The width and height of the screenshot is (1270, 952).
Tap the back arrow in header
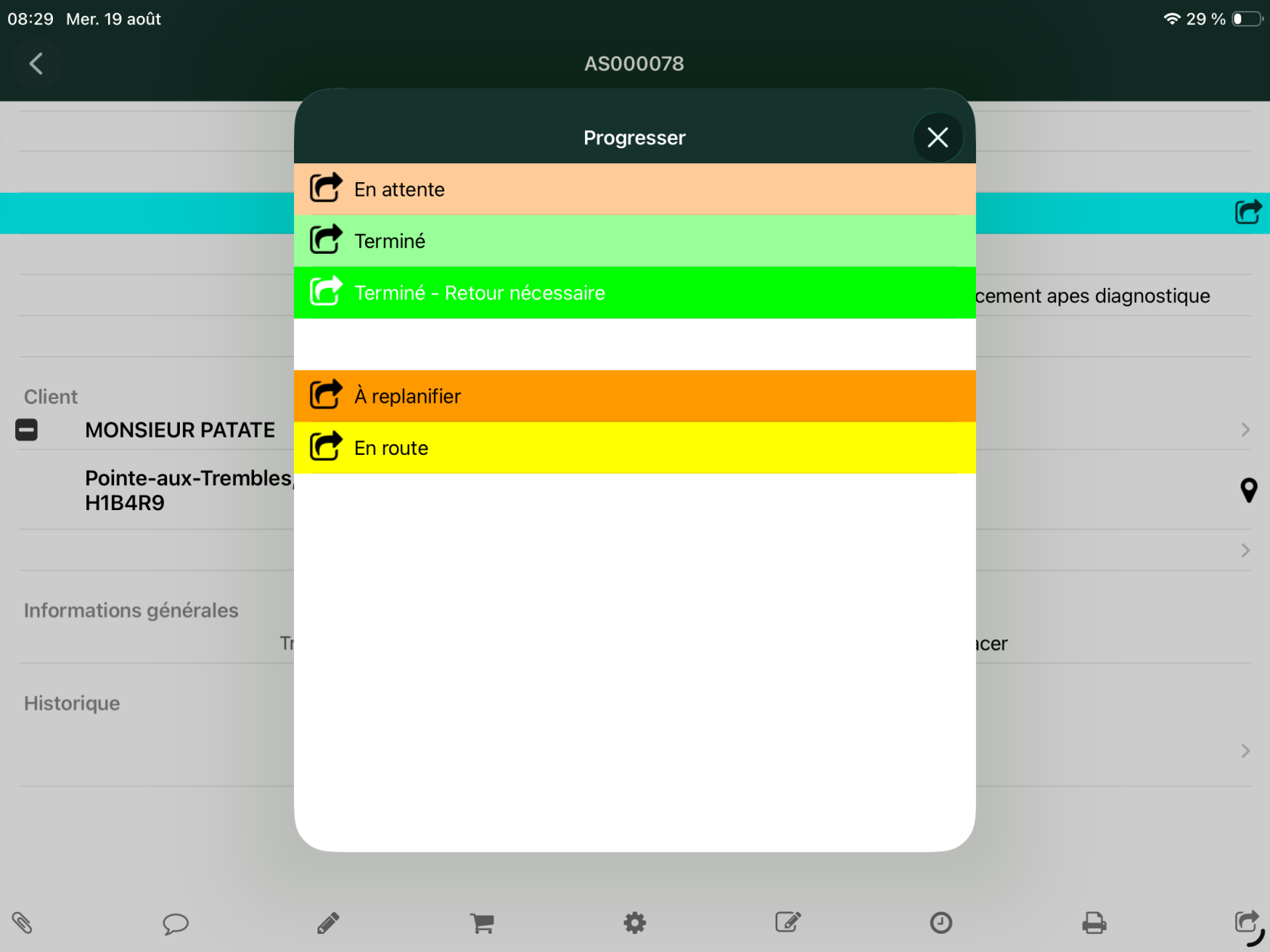(x=36, y=63)
